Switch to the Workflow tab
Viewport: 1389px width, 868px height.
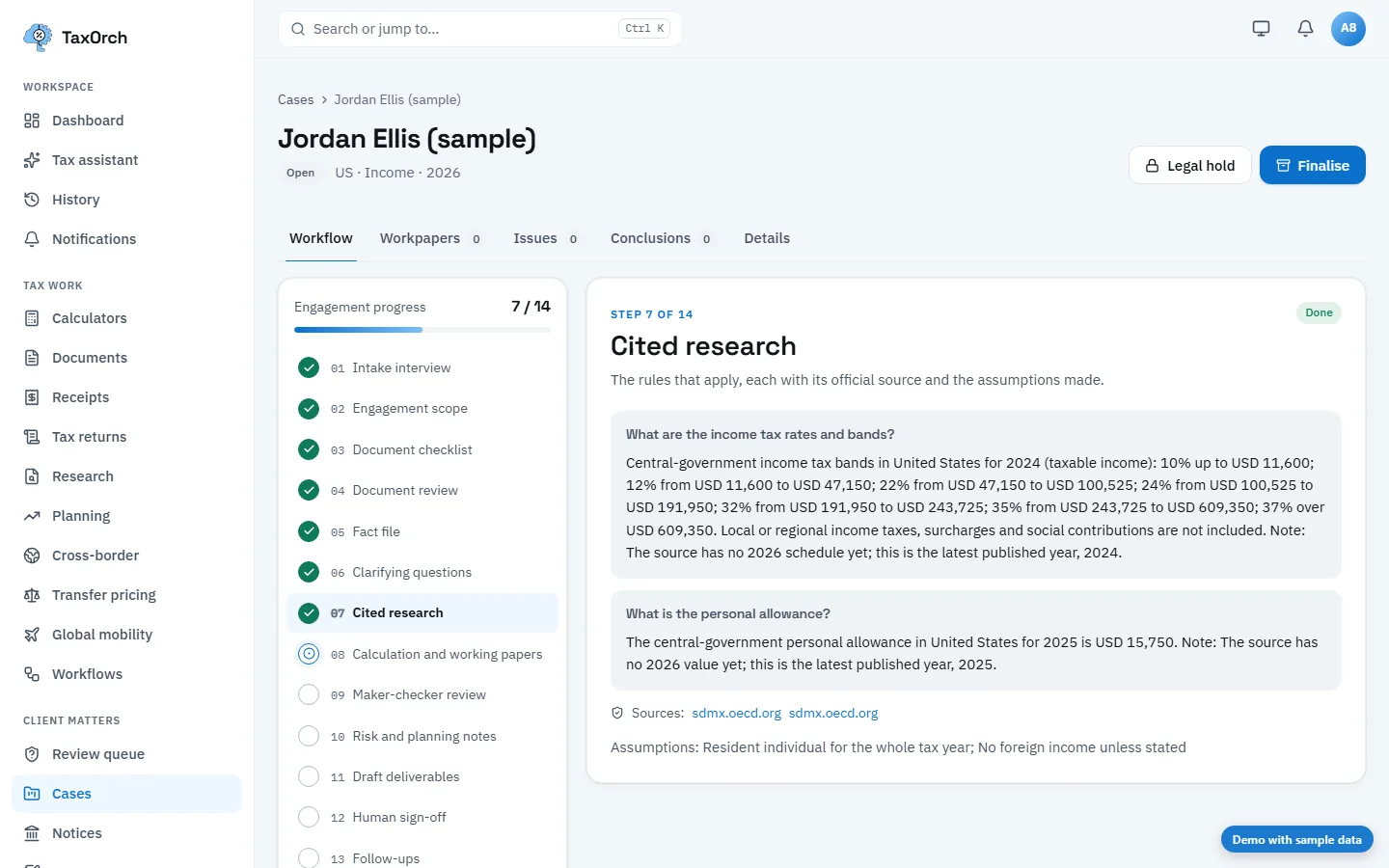tap(321, 238)
